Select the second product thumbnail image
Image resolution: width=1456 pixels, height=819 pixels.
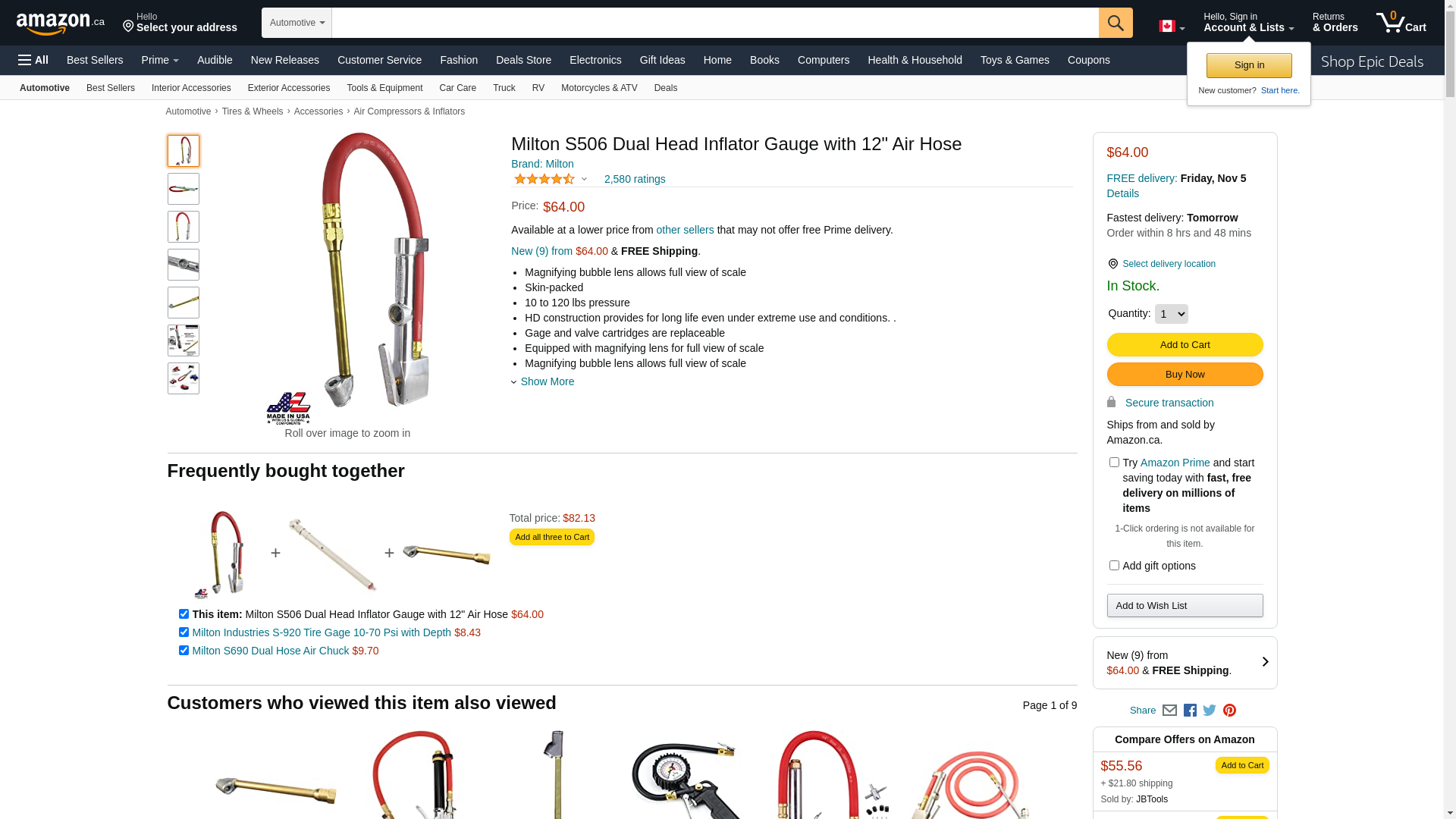pos(184,189)
